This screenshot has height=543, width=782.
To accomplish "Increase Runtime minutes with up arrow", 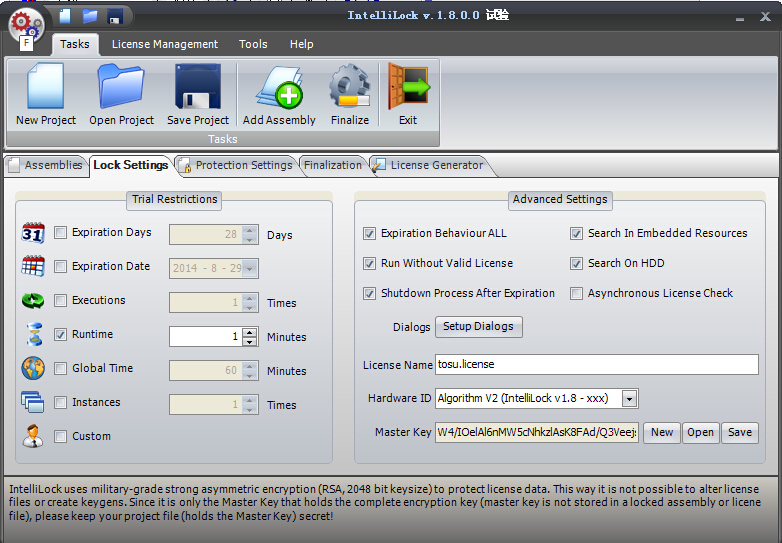I will pyautogui.click(x=250, y=332).
